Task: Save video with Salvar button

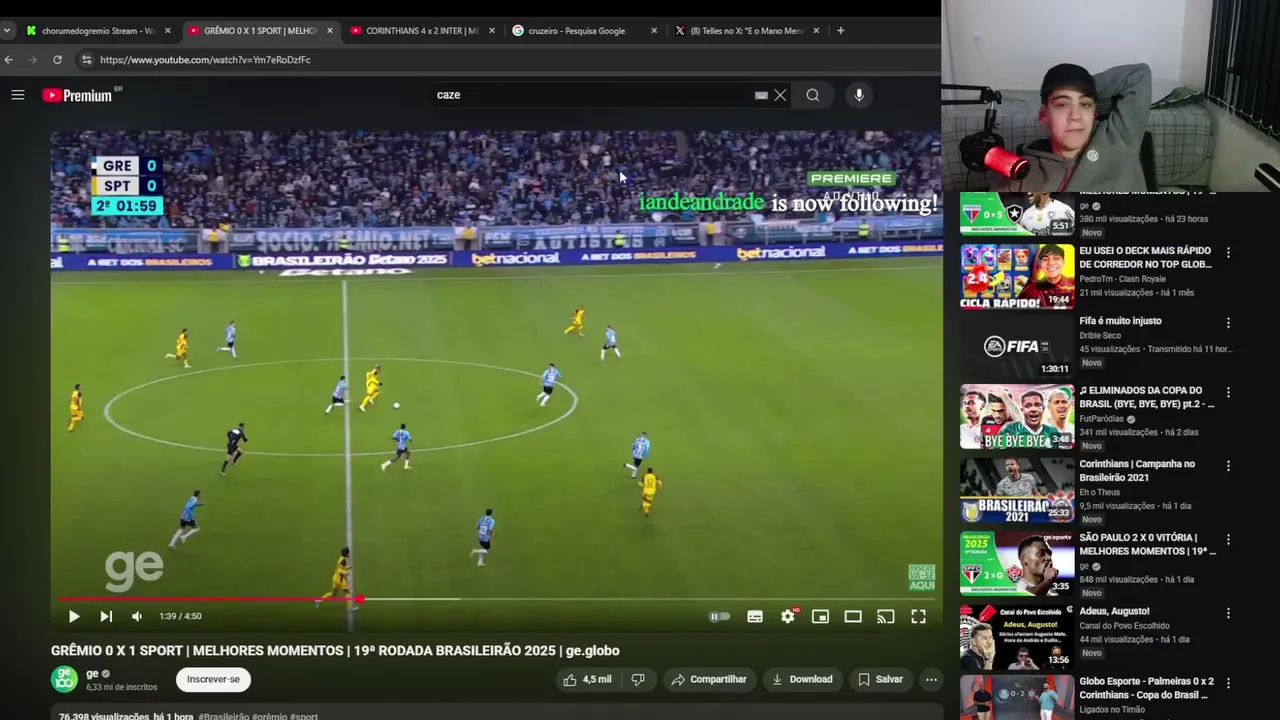Action: coord(880,679)
